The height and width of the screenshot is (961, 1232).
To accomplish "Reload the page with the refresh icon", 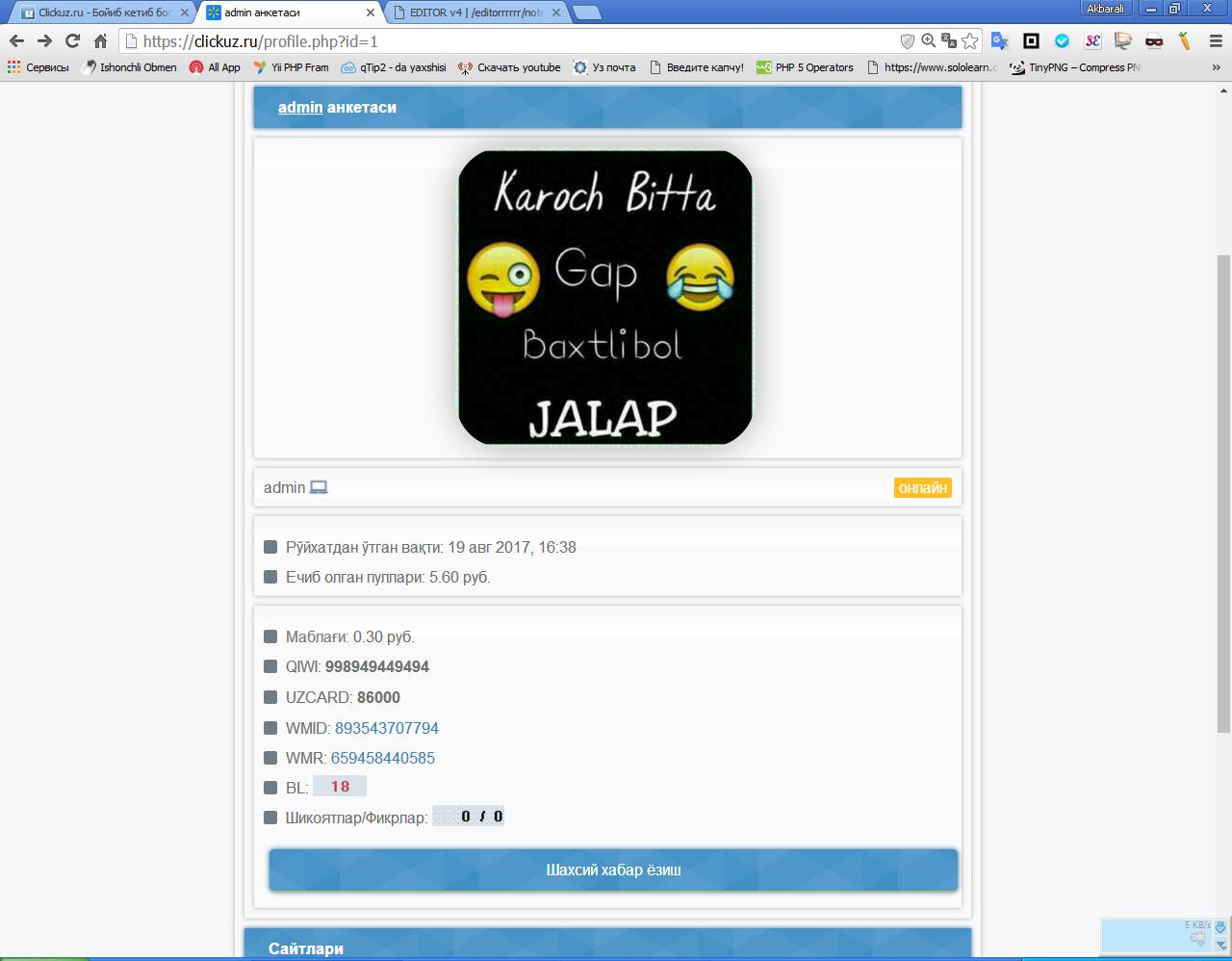I will click(72, 40).
